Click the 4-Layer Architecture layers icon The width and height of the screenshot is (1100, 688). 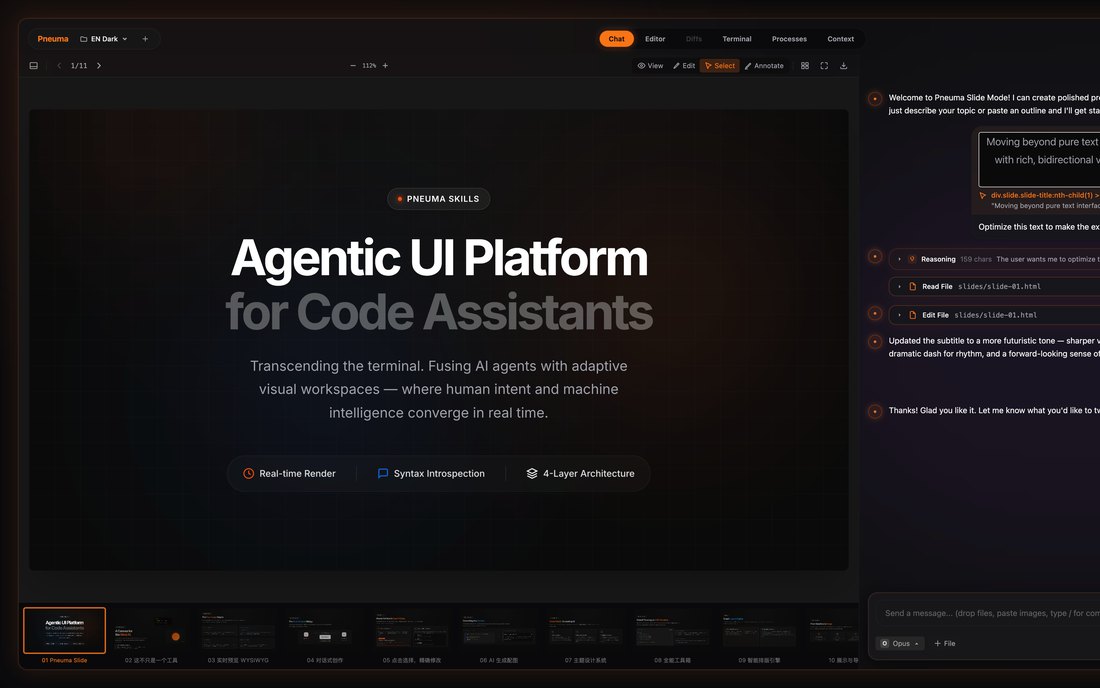click(x=532, y=473)
